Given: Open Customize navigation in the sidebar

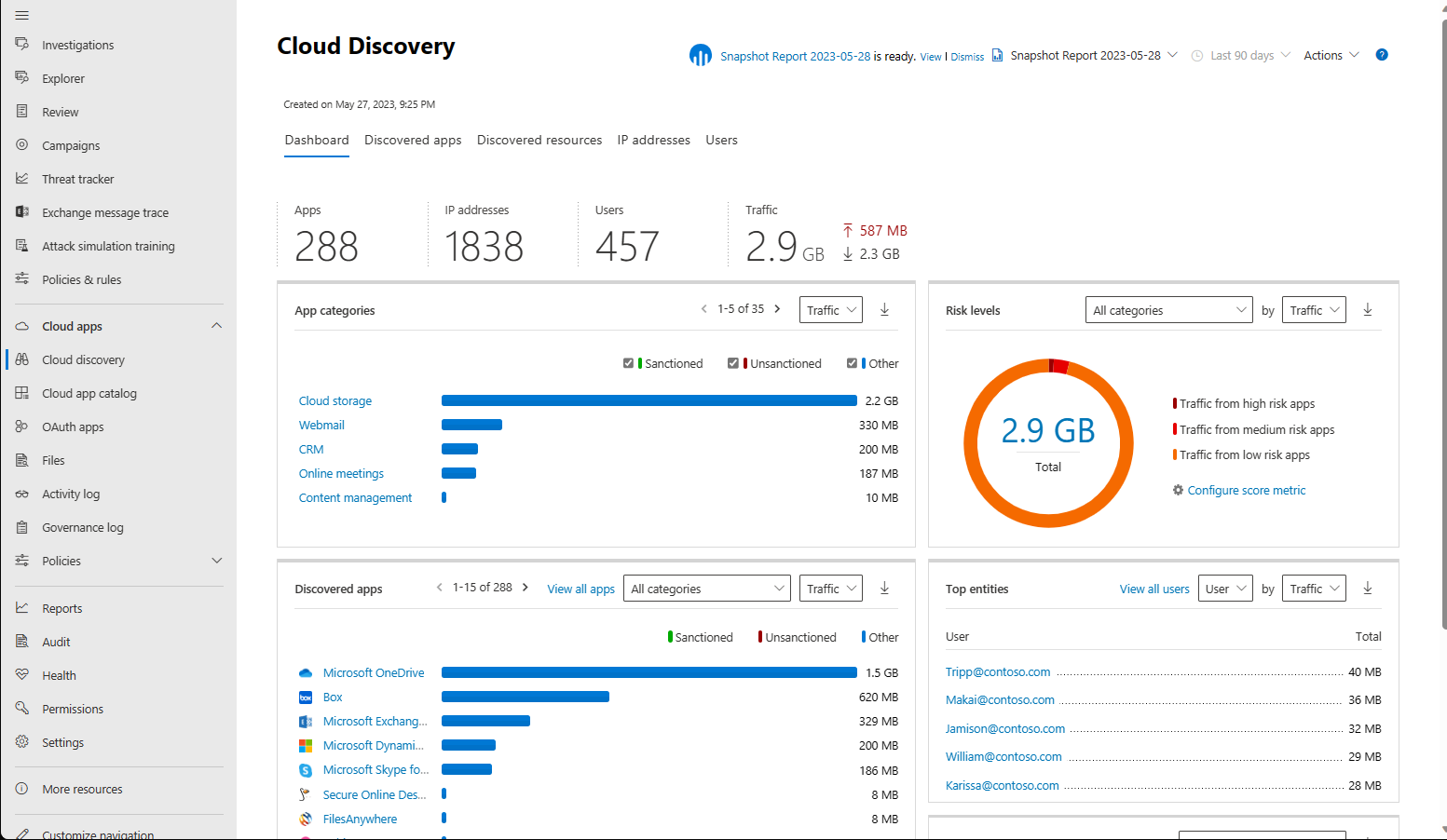Looking at the screenshot, I should pos(98,833).
